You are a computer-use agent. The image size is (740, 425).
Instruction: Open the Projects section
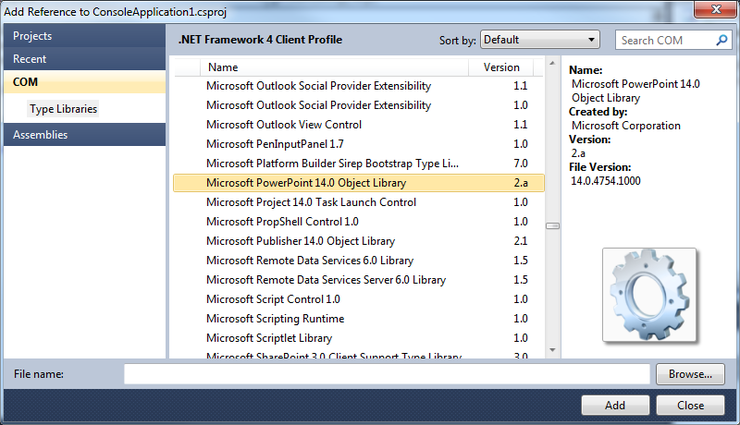tap(85, 36)
